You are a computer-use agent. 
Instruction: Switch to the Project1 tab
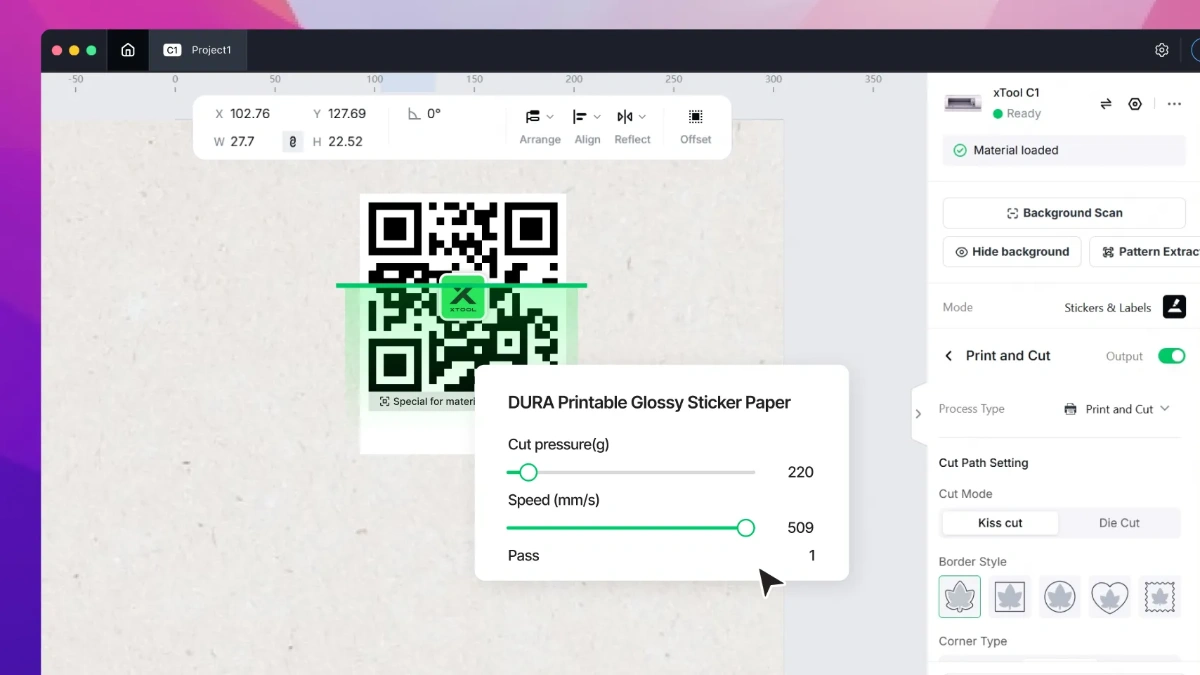point(198,50)
